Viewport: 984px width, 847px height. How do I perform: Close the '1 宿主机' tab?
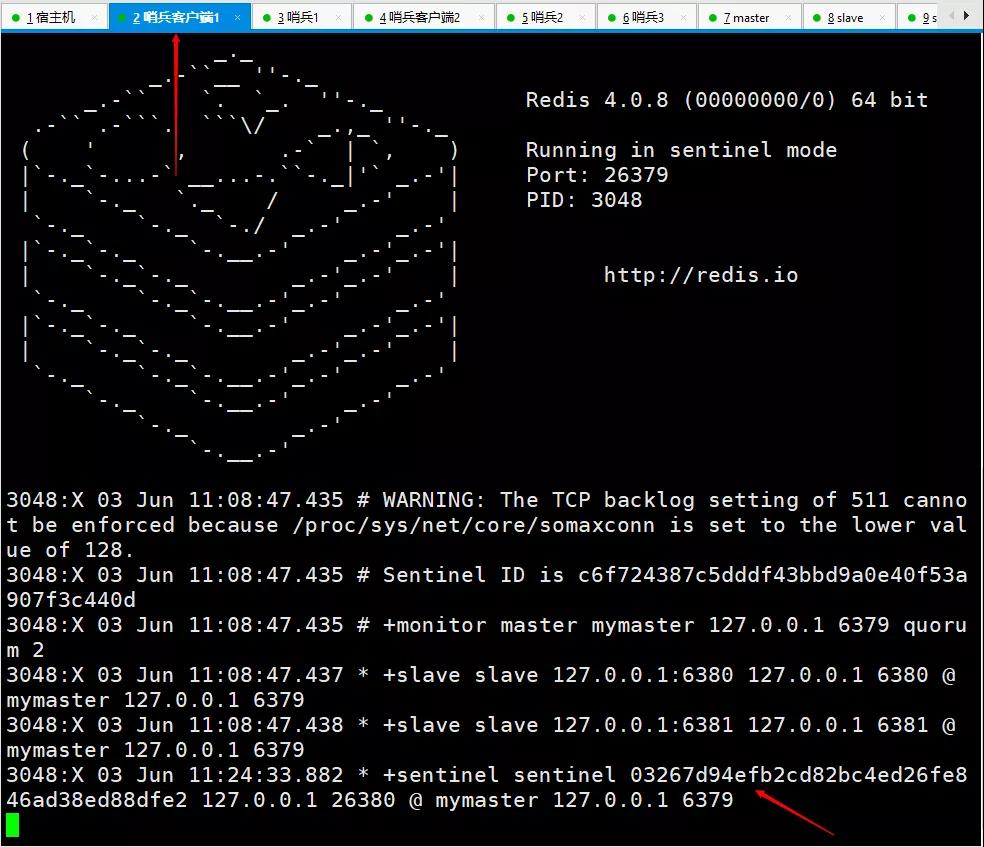click(95, 18)
